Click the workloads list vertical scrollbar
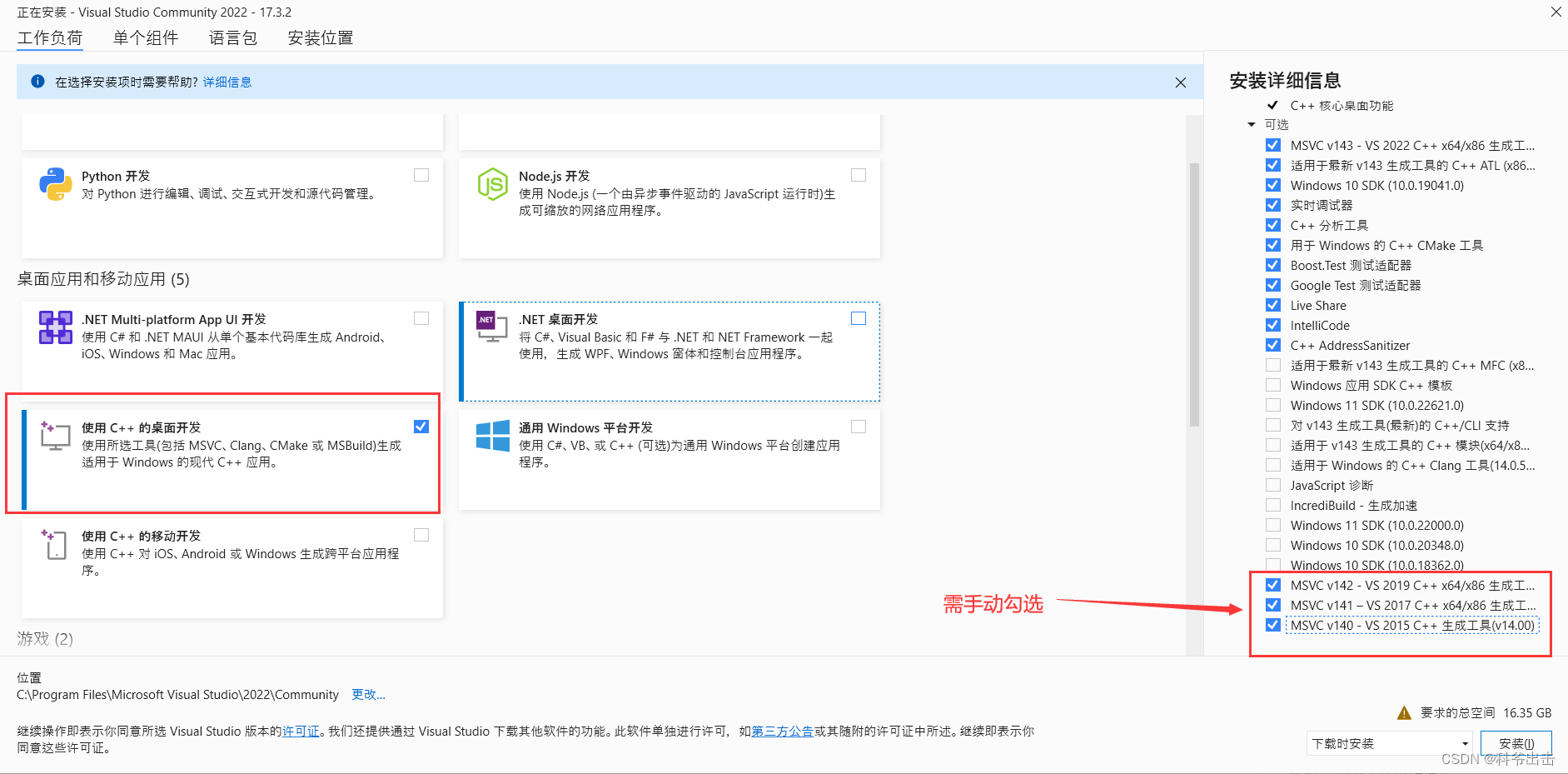Screen dimensions: 1568x774 (x=1194, y=294)
